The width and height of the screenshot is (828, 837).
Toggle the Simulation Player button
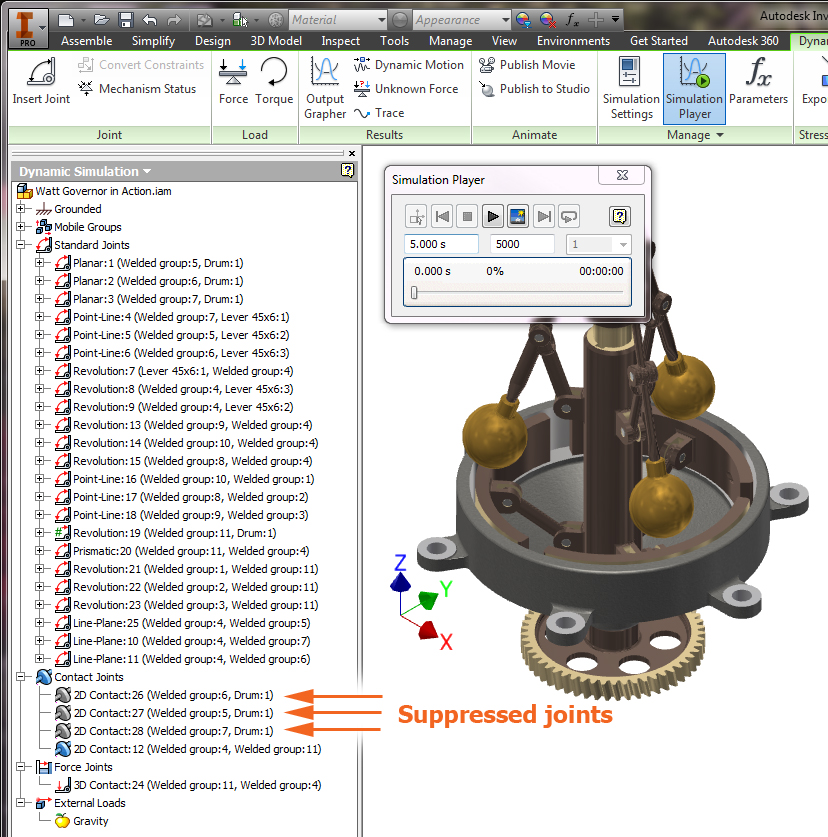pyautogui.click(x=694, y=89)
